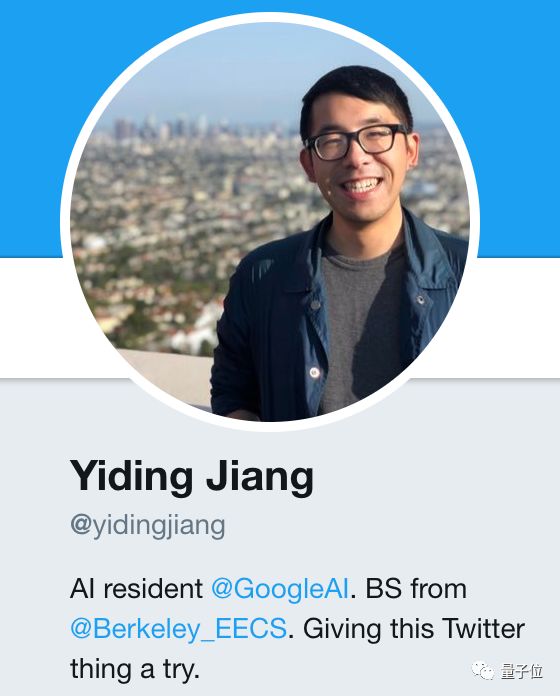This screenshot has height=696, width=560.
Task: Click the WeChat logo watermark icon
Action: (x=483, y=670)
